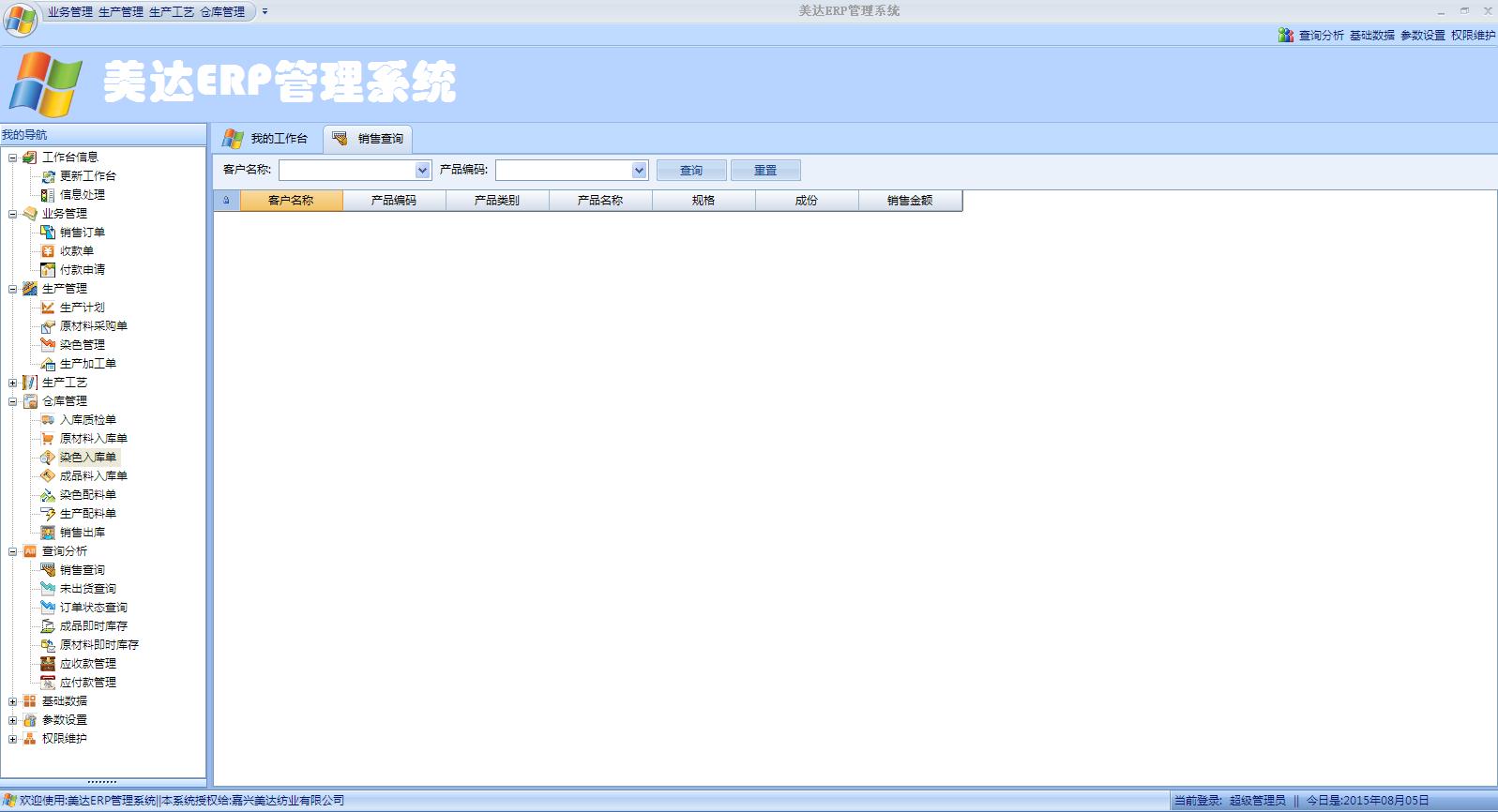The image size is (1498, 812).
Task: Open the 生产工艺 top menu
Action: 172,12
